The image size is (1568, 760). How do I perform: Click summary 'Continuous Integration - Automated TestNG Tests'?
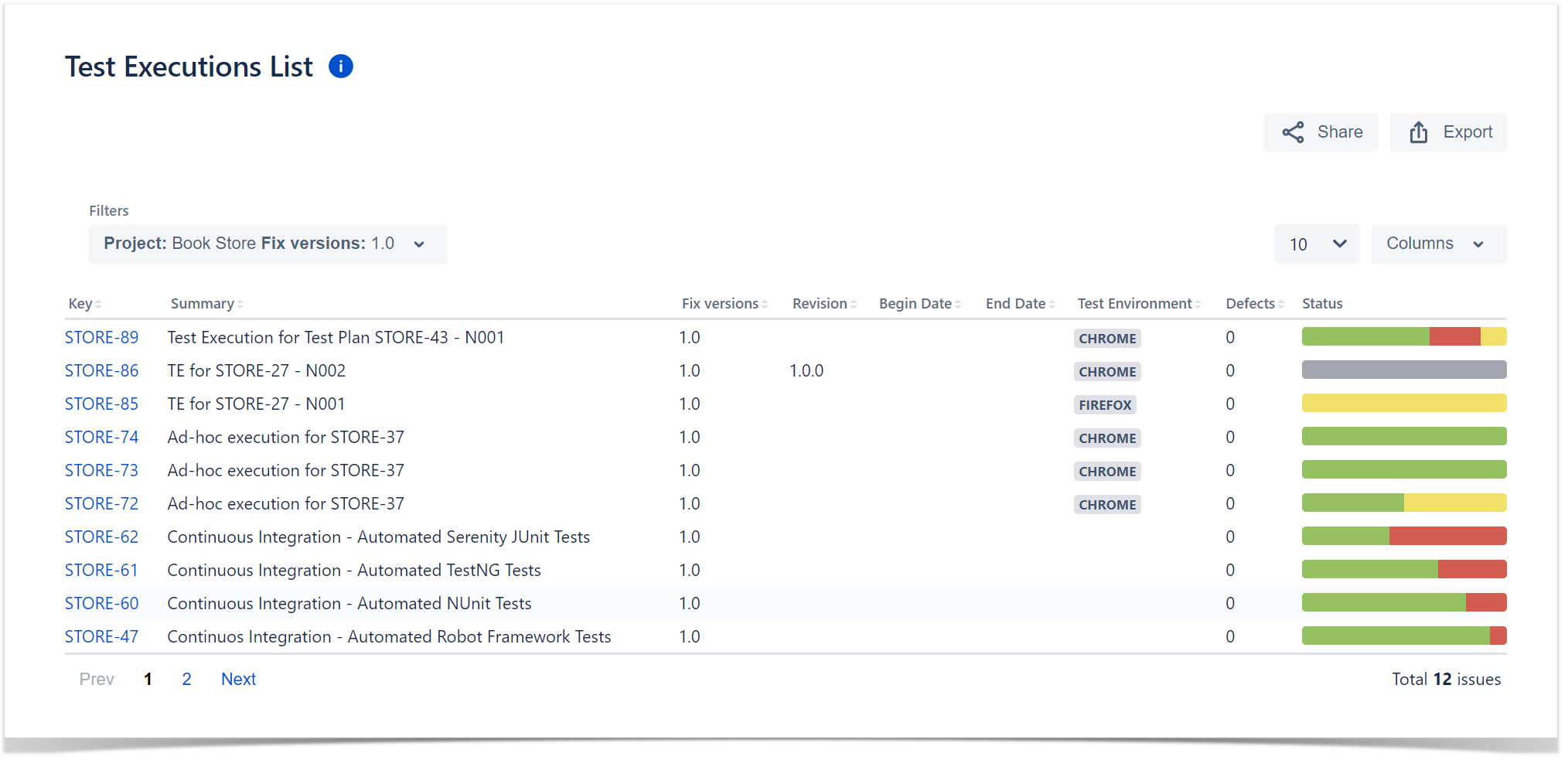pyautogui.click(x=354, y=571)
